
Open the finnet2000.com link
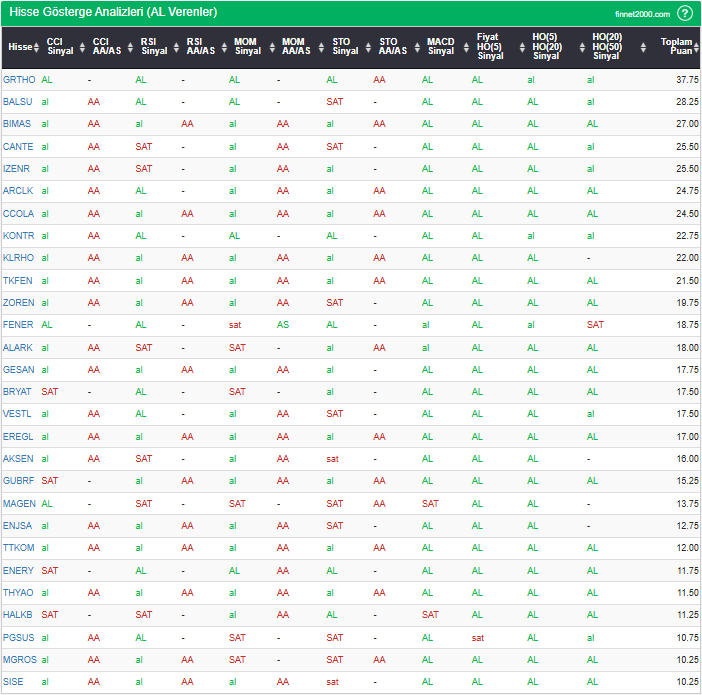644,14
